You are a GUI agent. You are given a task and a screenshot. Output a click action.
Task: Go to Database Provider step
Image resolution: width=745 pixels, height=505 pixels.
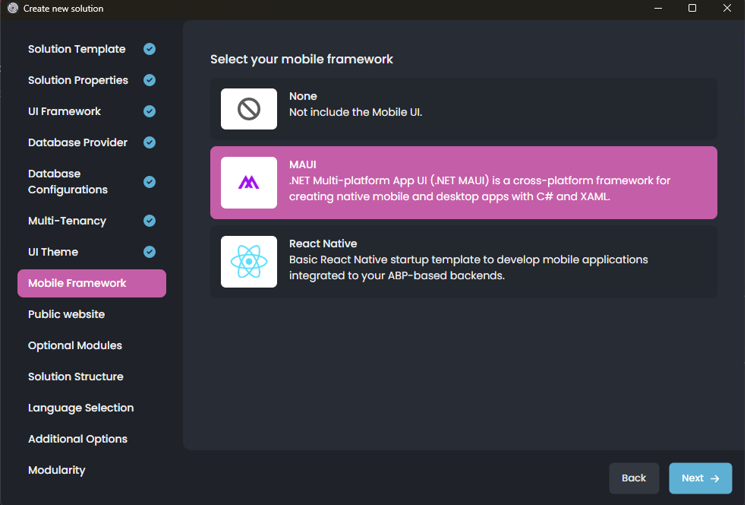point(92,143)
